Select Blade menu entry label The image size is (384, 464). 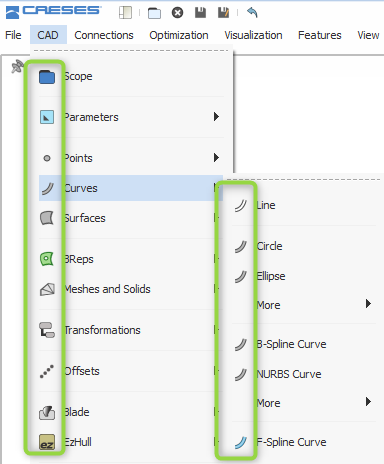[77, 412]
